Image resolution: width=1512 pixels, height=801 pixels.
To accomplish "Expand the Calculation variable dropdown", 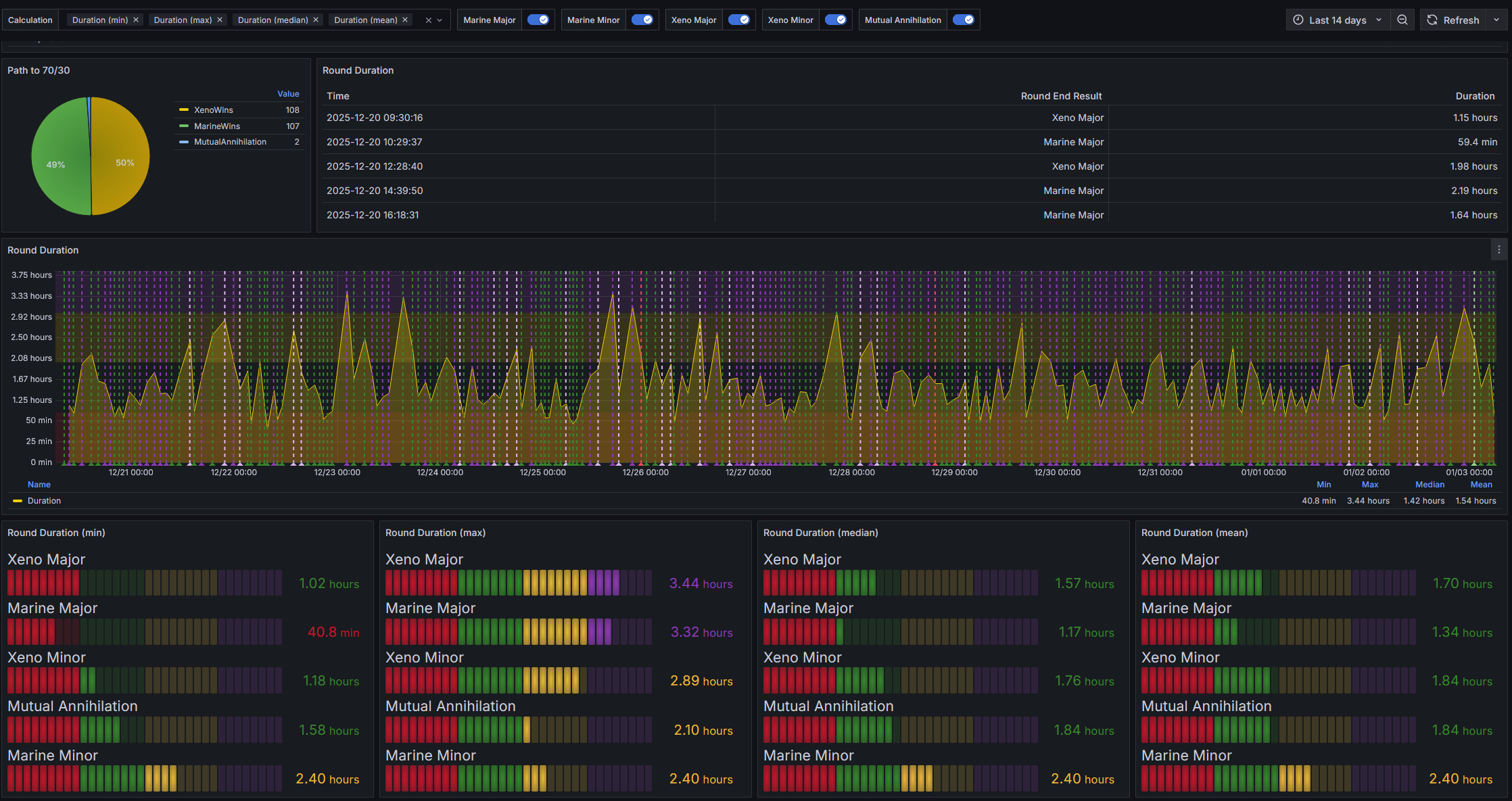I will coord(440,20).
